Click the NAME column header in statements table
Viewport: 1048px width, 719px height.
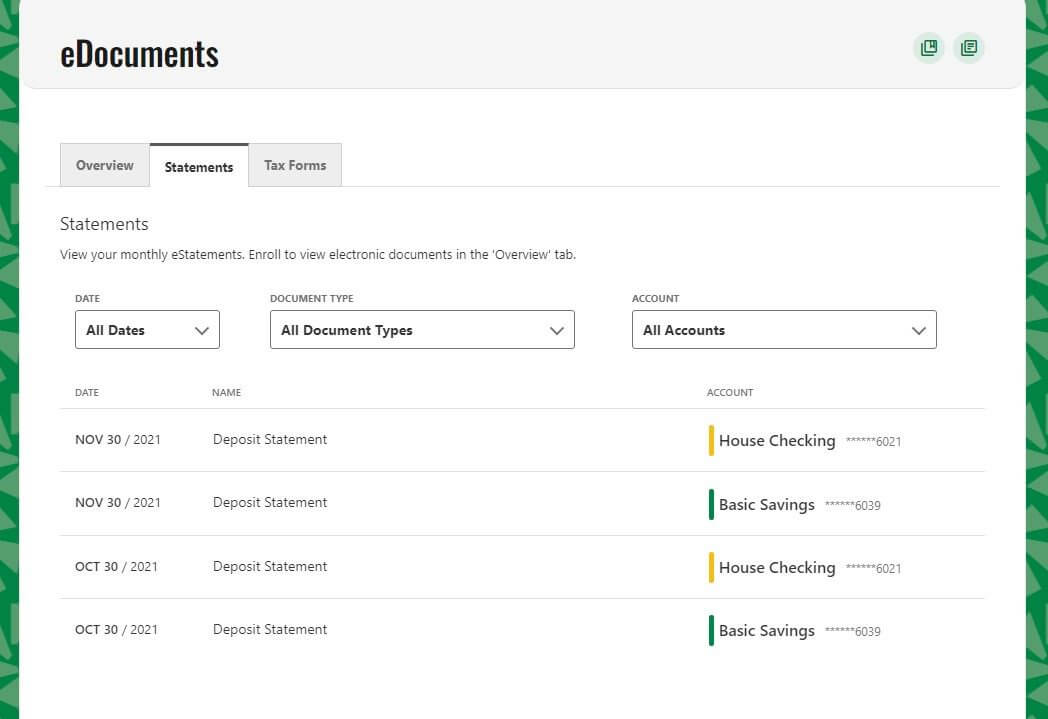226,393
